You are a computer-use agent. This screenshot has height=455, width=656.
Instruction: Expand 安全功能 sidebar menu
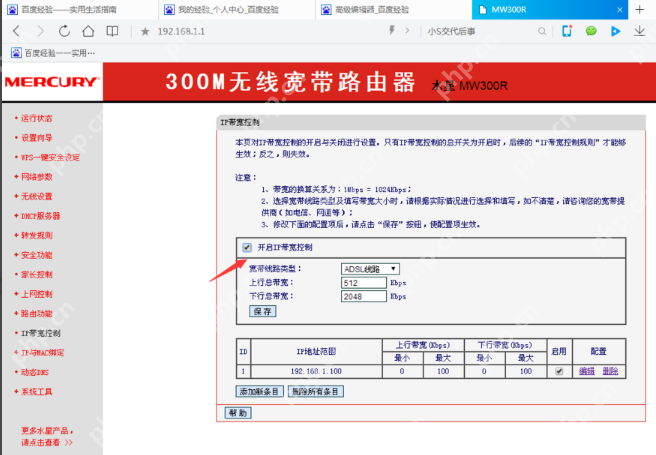37,255
